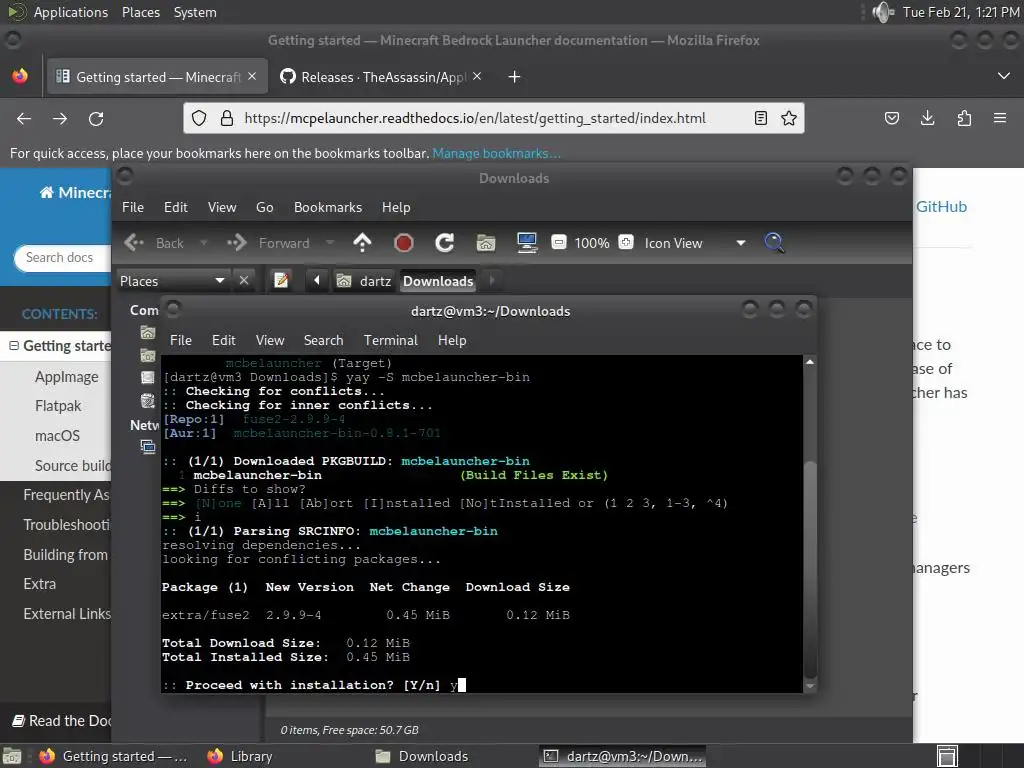The image size is (1024, 768).
Task: List all tabs with the chevron
Action: pyautogui.click(x=1004, y=76)
